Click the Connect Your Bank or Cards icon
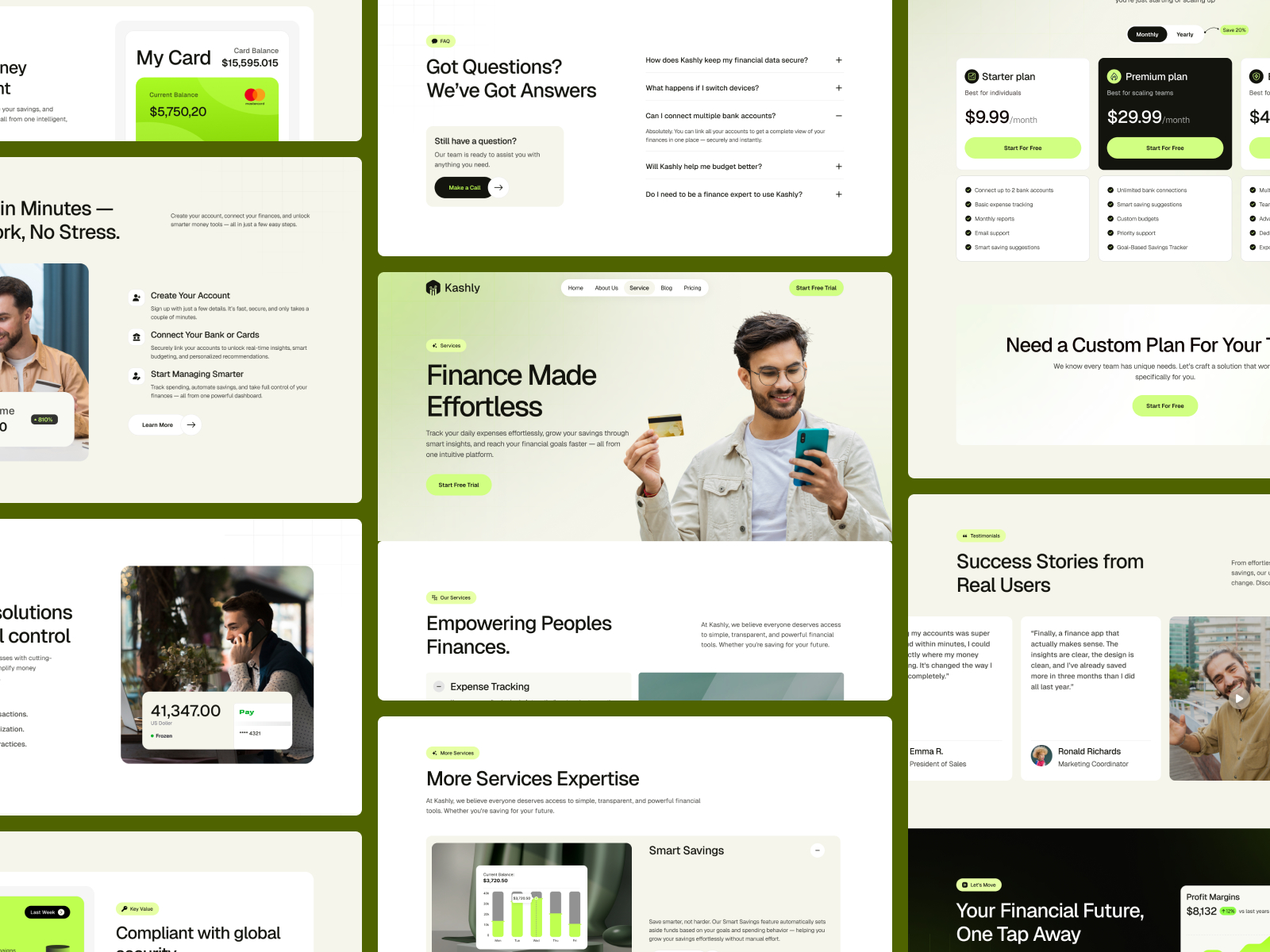1270x952 pixels. (x=137, y=337)
